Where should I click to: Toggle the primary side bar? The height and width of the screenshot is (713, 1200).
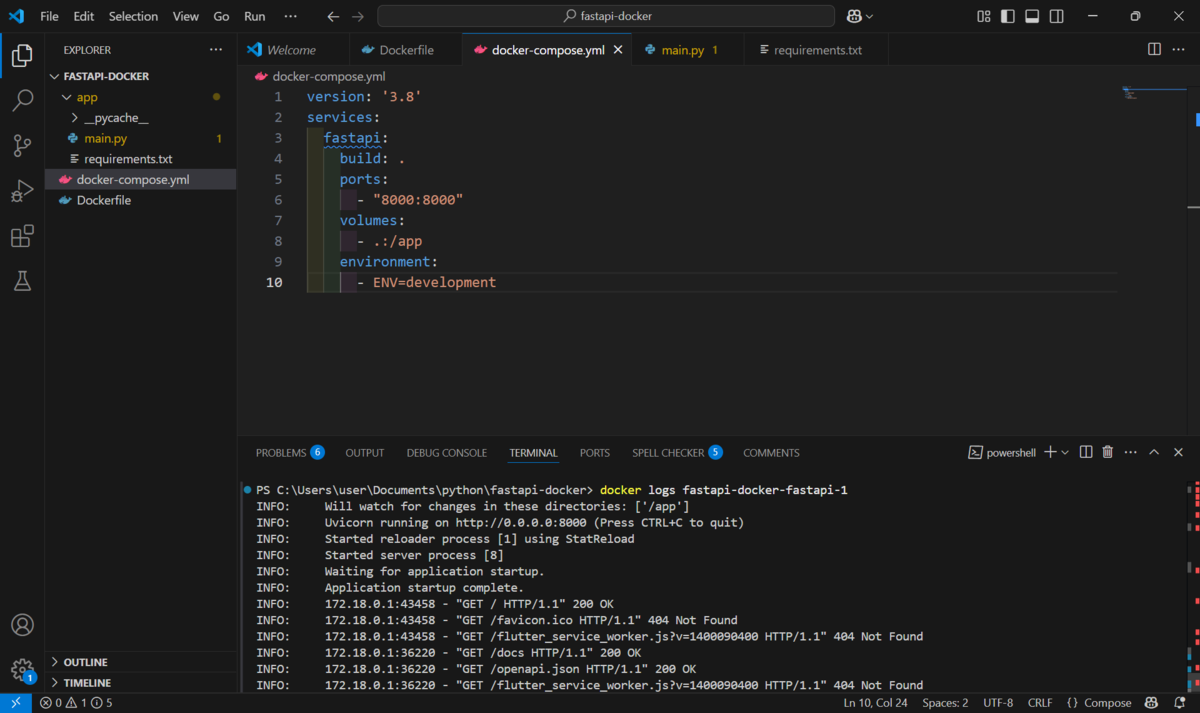pyautogui.click(x=1008, y=16)
